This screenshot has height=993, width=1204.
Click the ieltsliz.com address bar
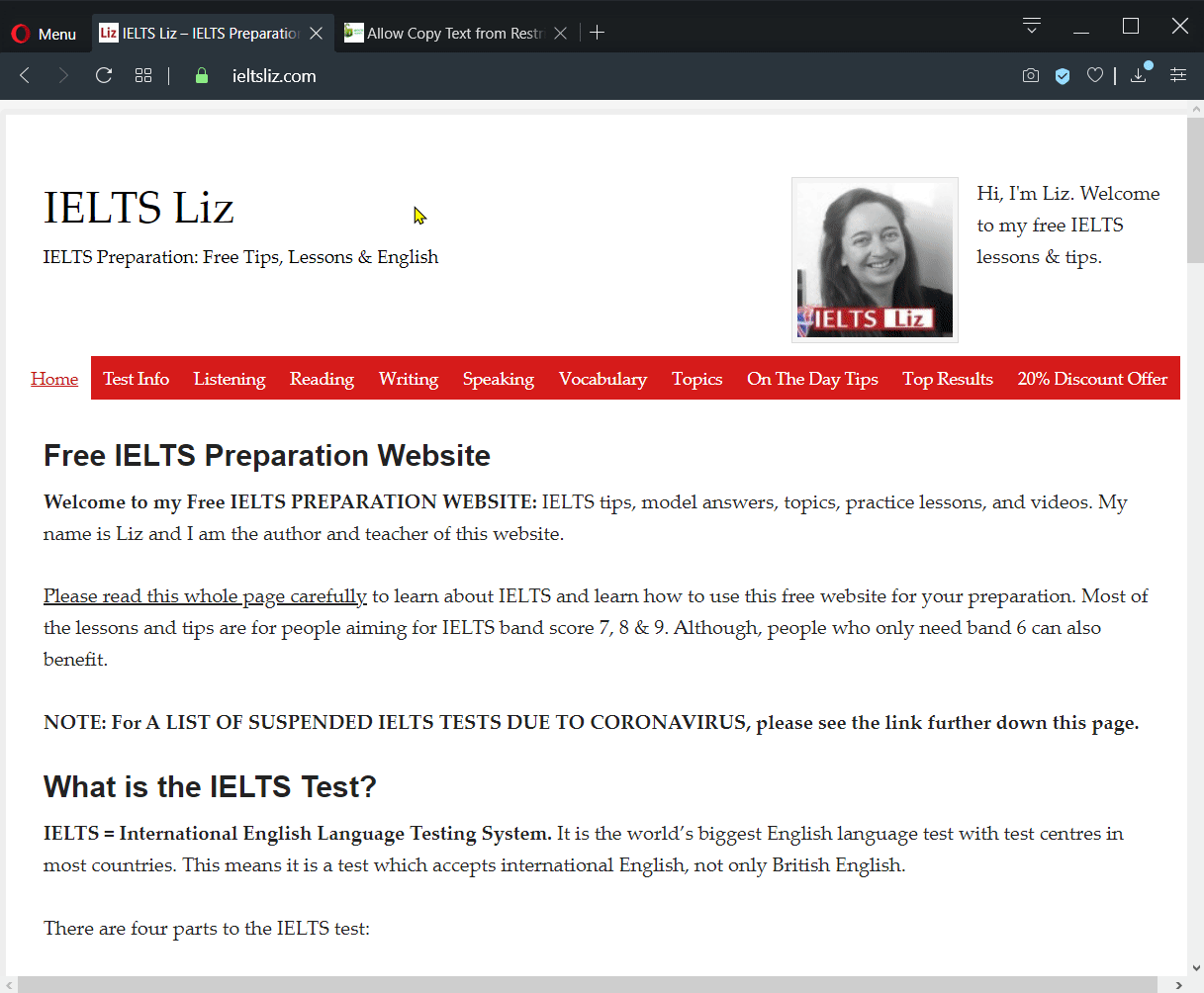coord(274,76)
